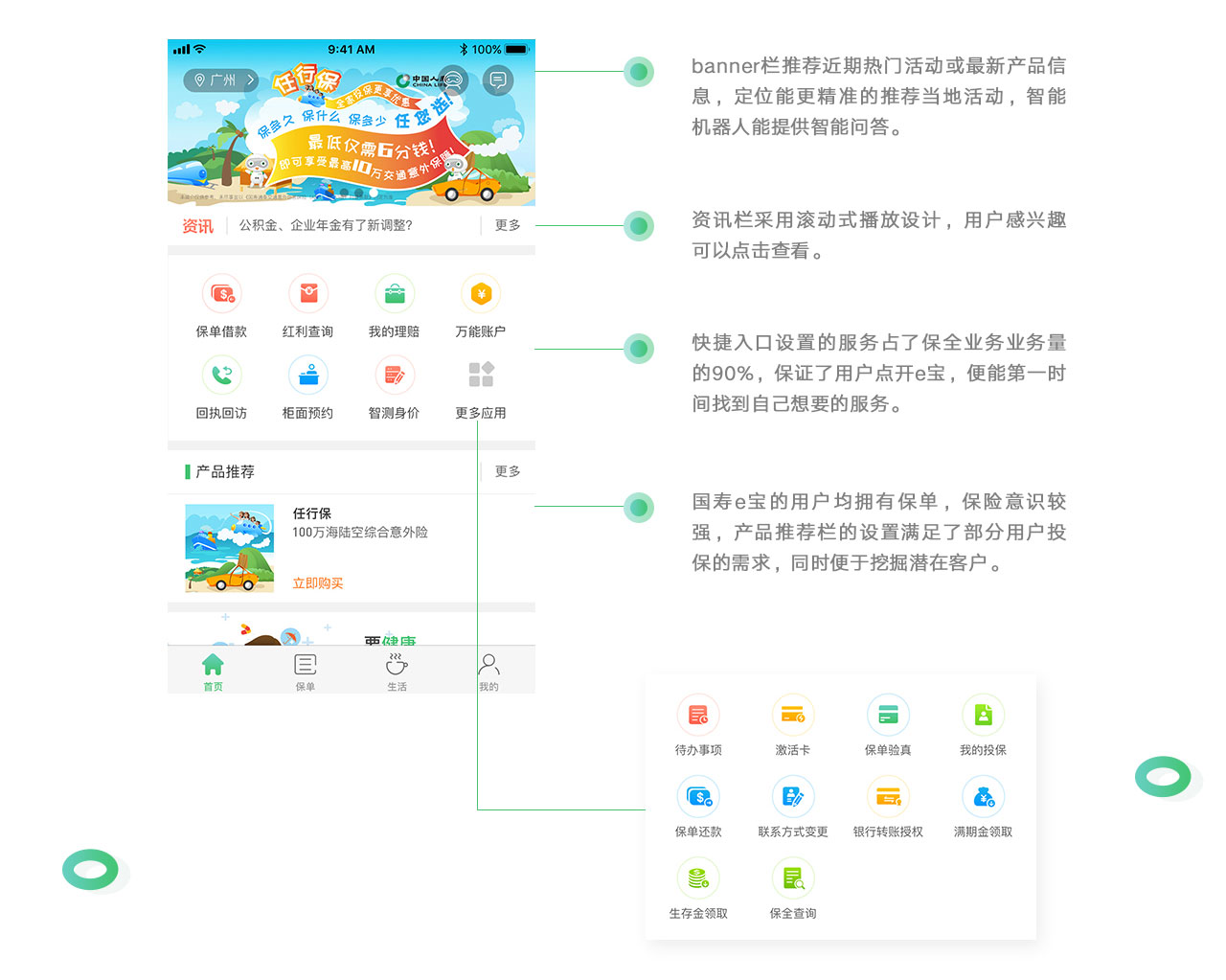
Task: Open 待办事项 pending tasks icon
Action: [698, 715]
